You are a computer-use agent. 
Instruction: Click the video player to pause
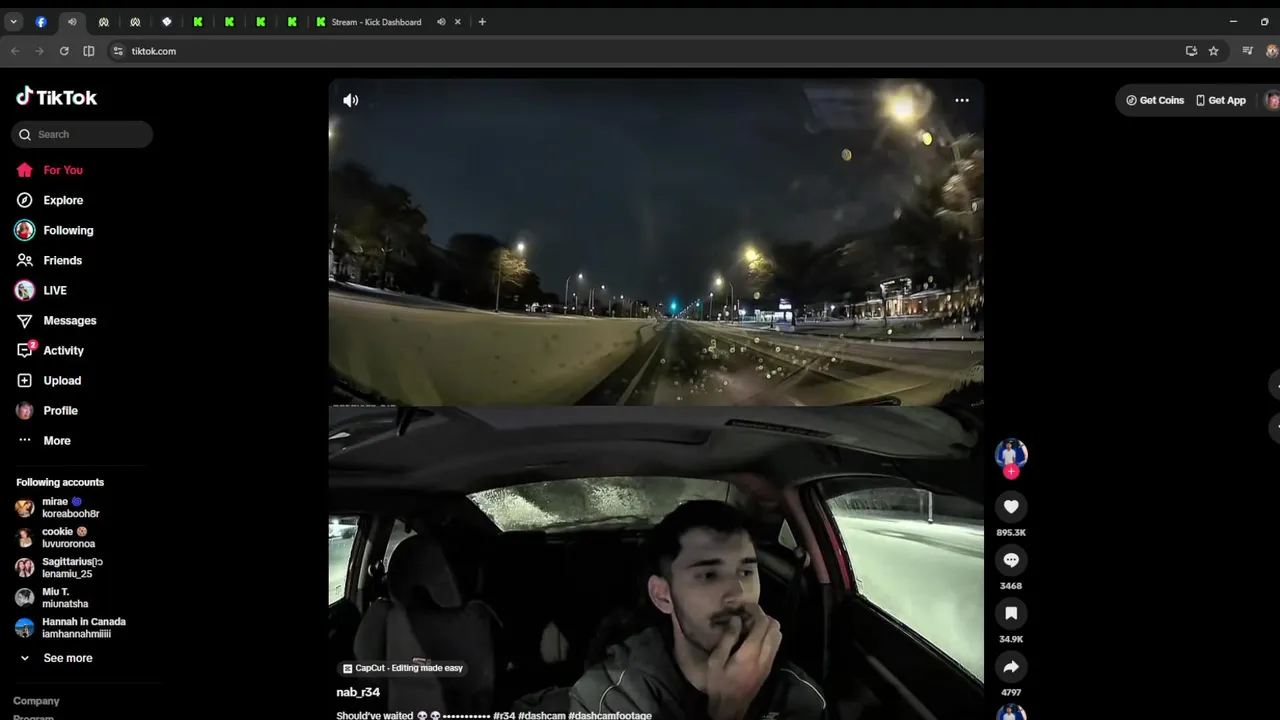click(x=656, y=400)
